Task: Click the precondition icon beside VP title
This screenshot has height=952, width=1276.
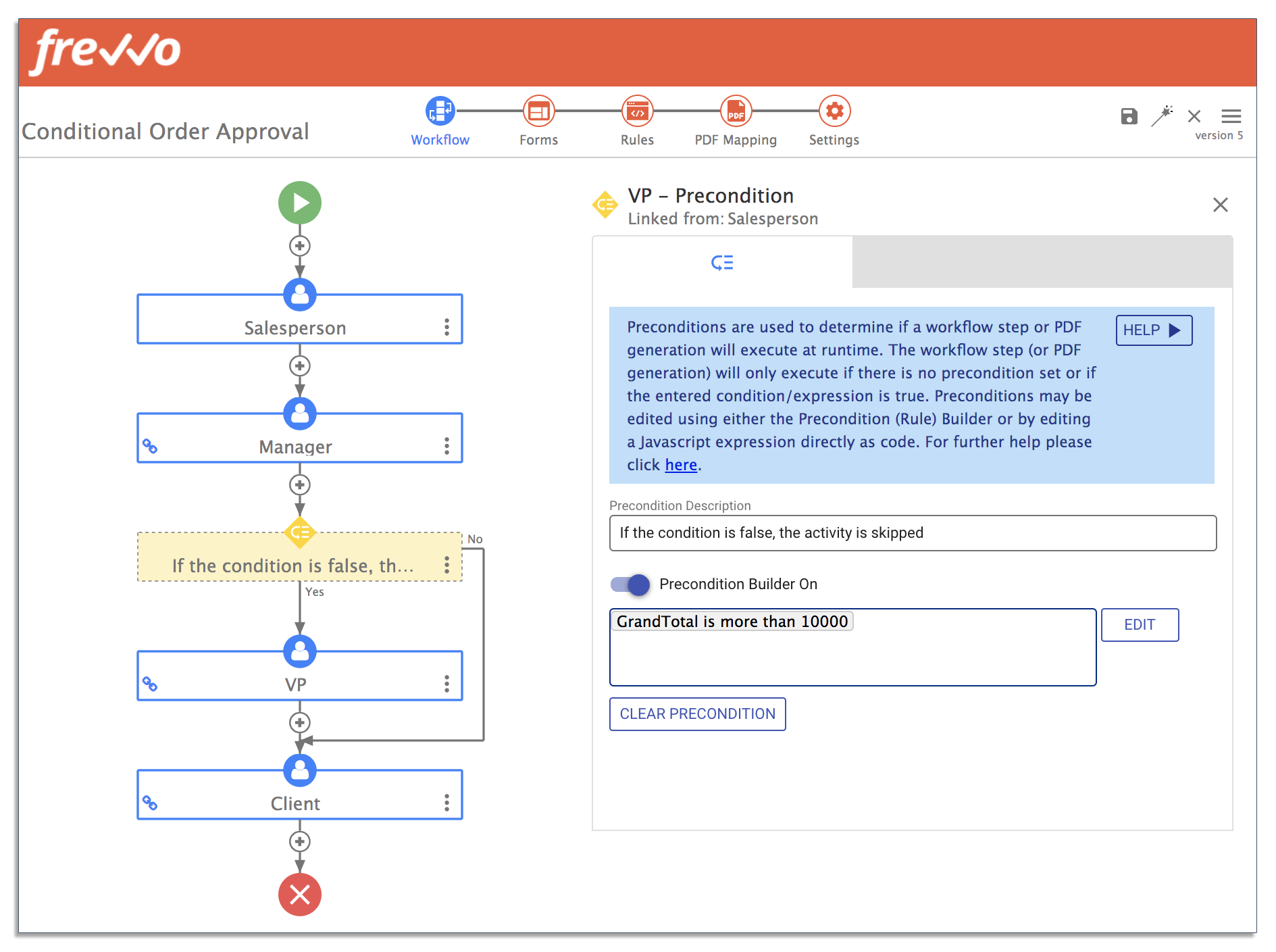Action: click(x=605, y=205)
